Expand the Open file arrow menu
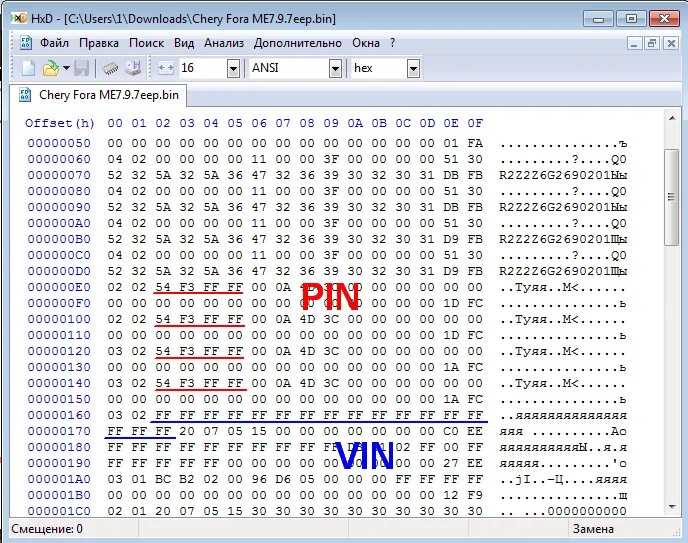 point(66,68)
